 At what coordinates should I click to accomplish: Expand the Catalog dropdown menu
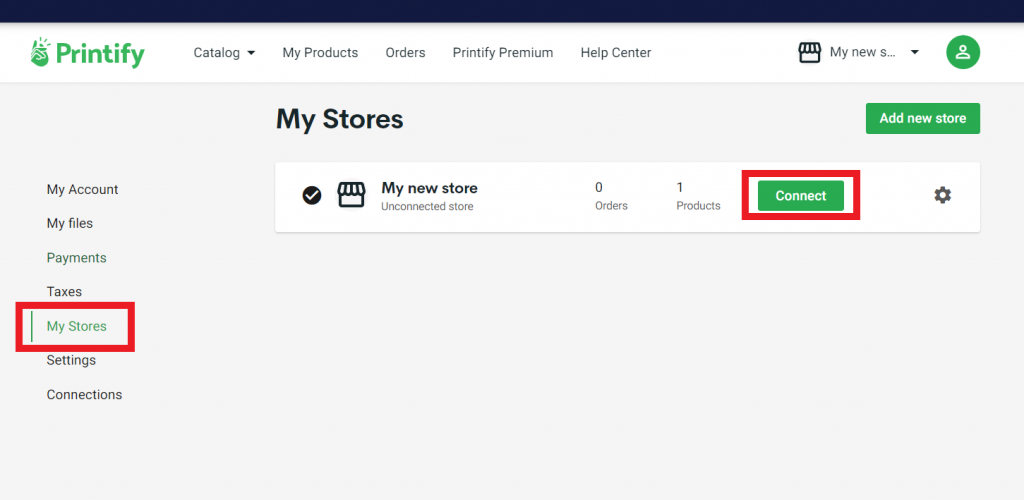(224, 53)
